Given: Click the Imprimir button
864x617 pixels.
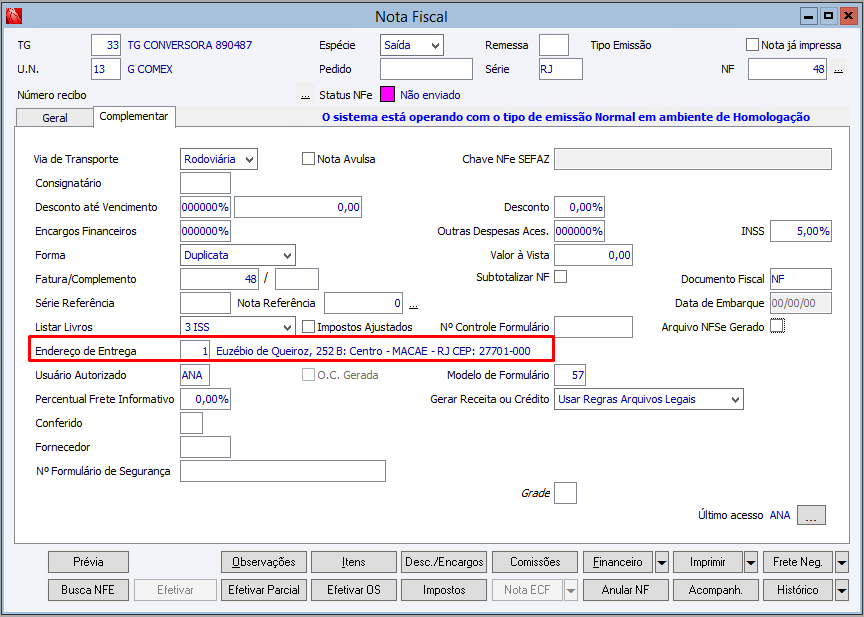Looking at the screenshot, I should (x=708, y=562).
